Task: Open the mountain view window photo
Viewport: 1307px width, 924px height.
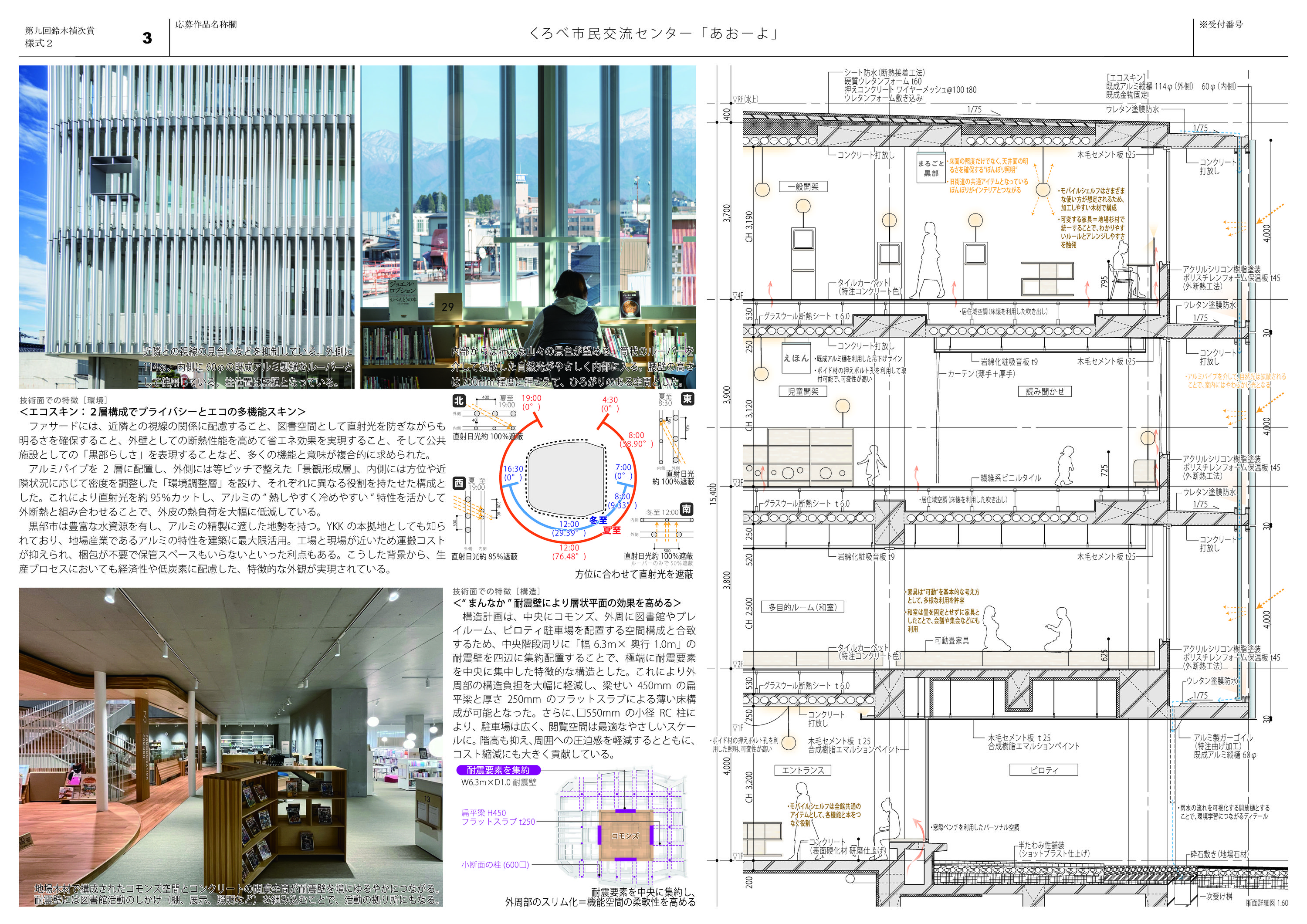Action: [528, 227]
